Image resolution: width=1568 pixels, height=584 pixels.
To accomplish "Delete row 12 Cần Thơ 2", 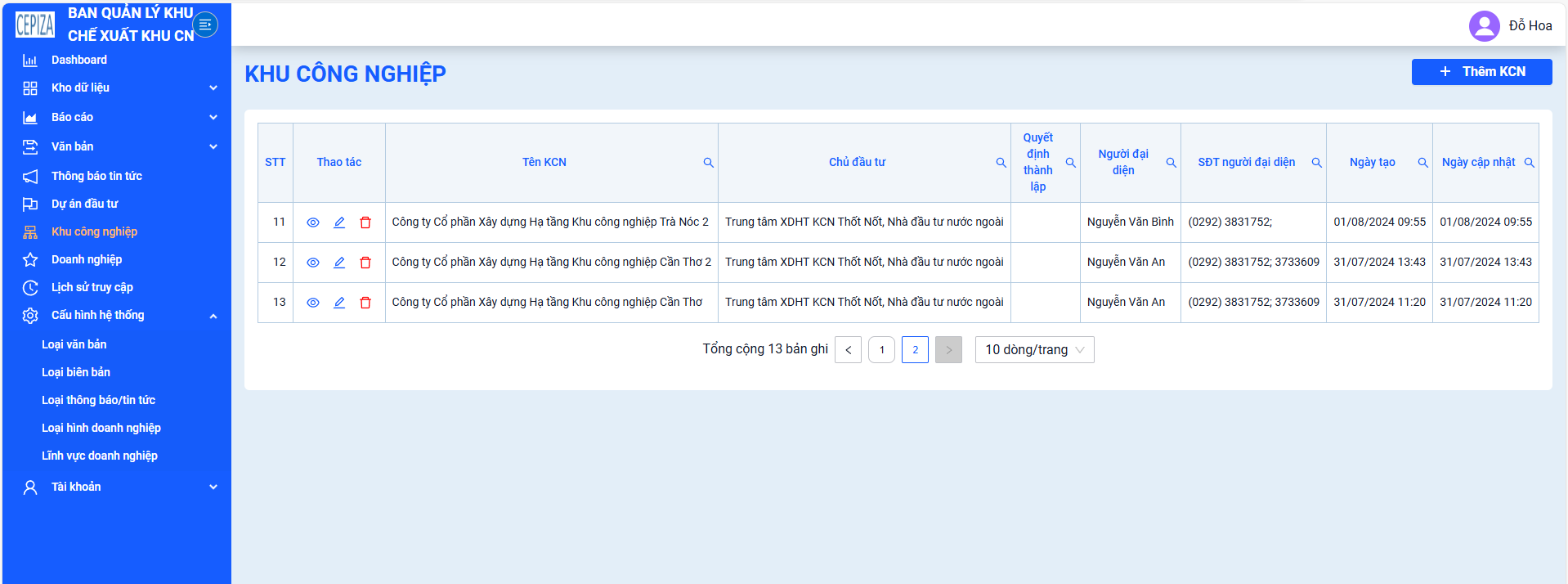I will tap(365, 263).
